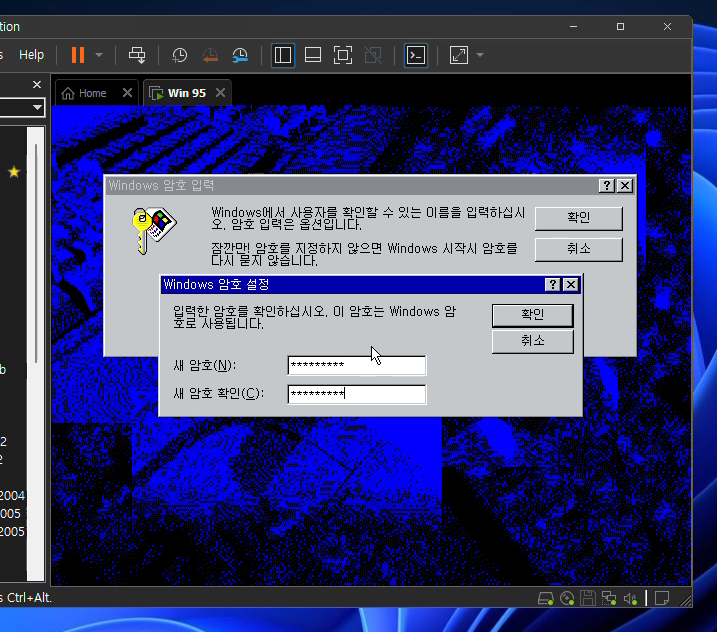This screenshot has height=632, width=717.
Task: Click the network adapter status icon
Action: click(609, 598)
